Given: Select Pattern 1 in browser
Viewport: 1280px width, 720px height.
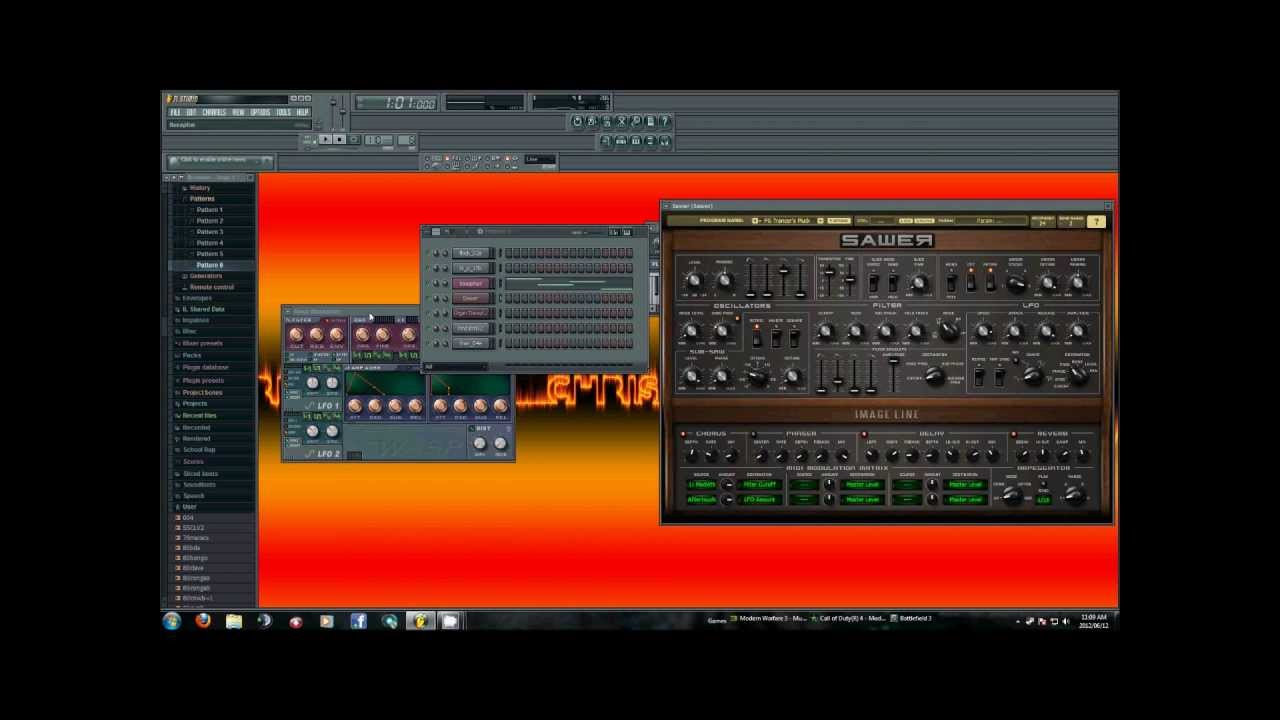Looking at the screenshot, I should [x=209, y=210].
